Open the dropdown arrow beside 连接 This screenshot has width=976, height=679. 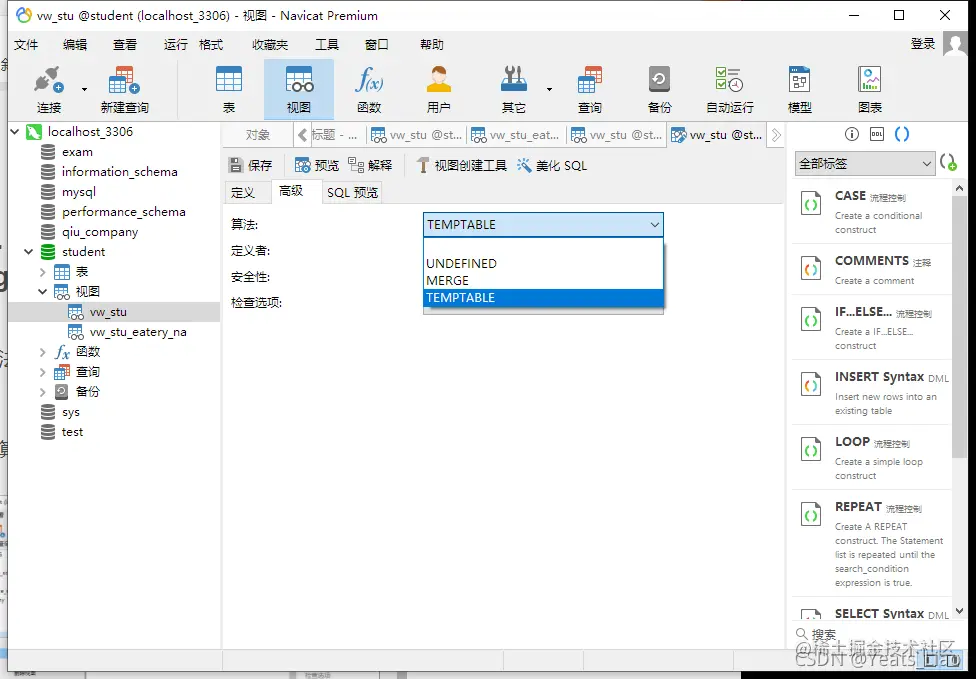click(84, 89)
